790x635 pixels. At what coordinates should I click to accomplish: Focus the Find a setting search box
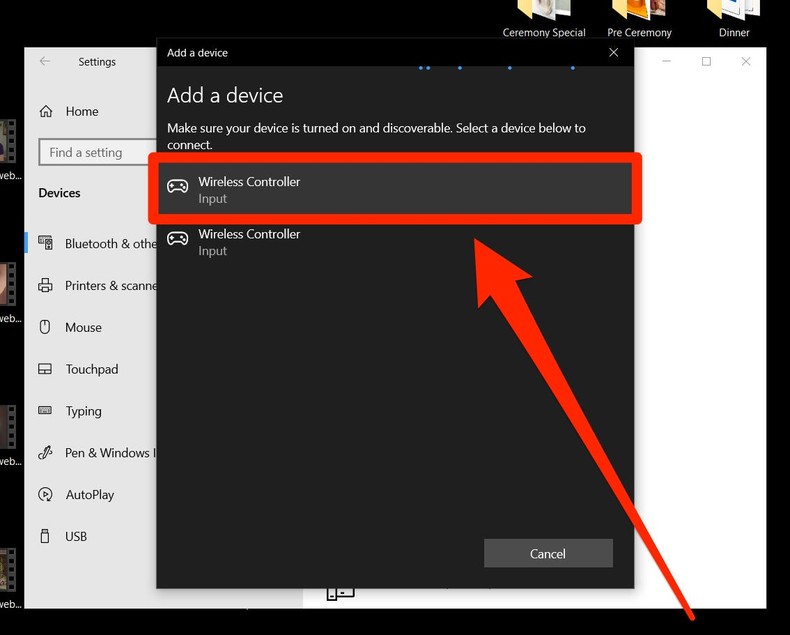pyautogui.click(x=98, y=152)
